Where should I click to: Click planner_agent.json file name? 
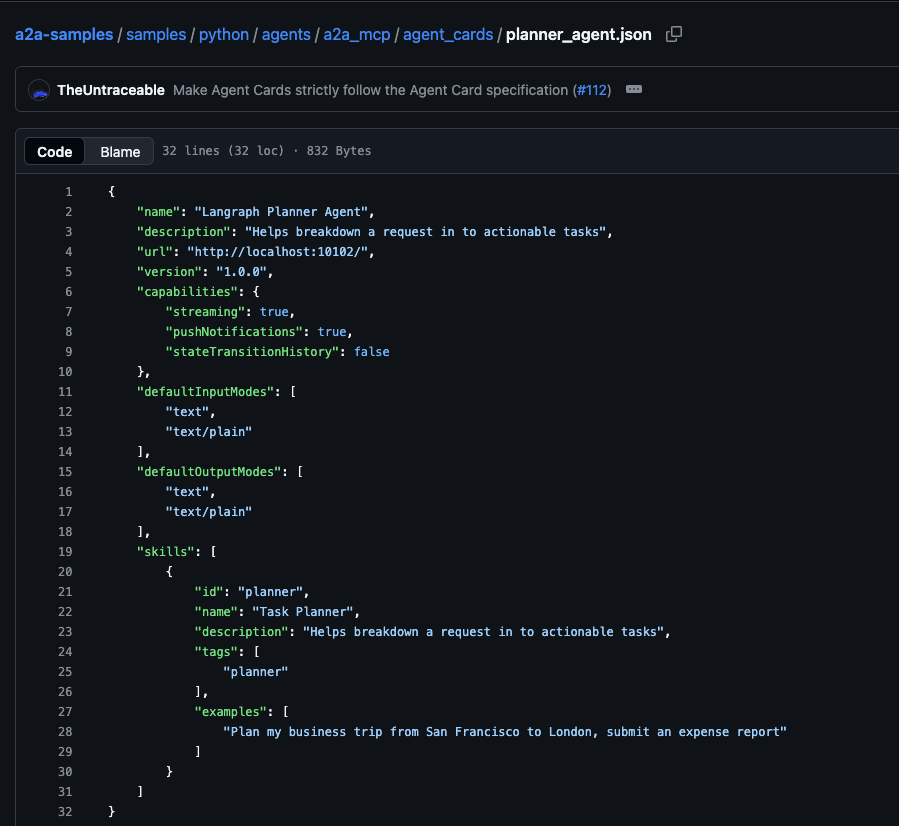coord(579,34)
